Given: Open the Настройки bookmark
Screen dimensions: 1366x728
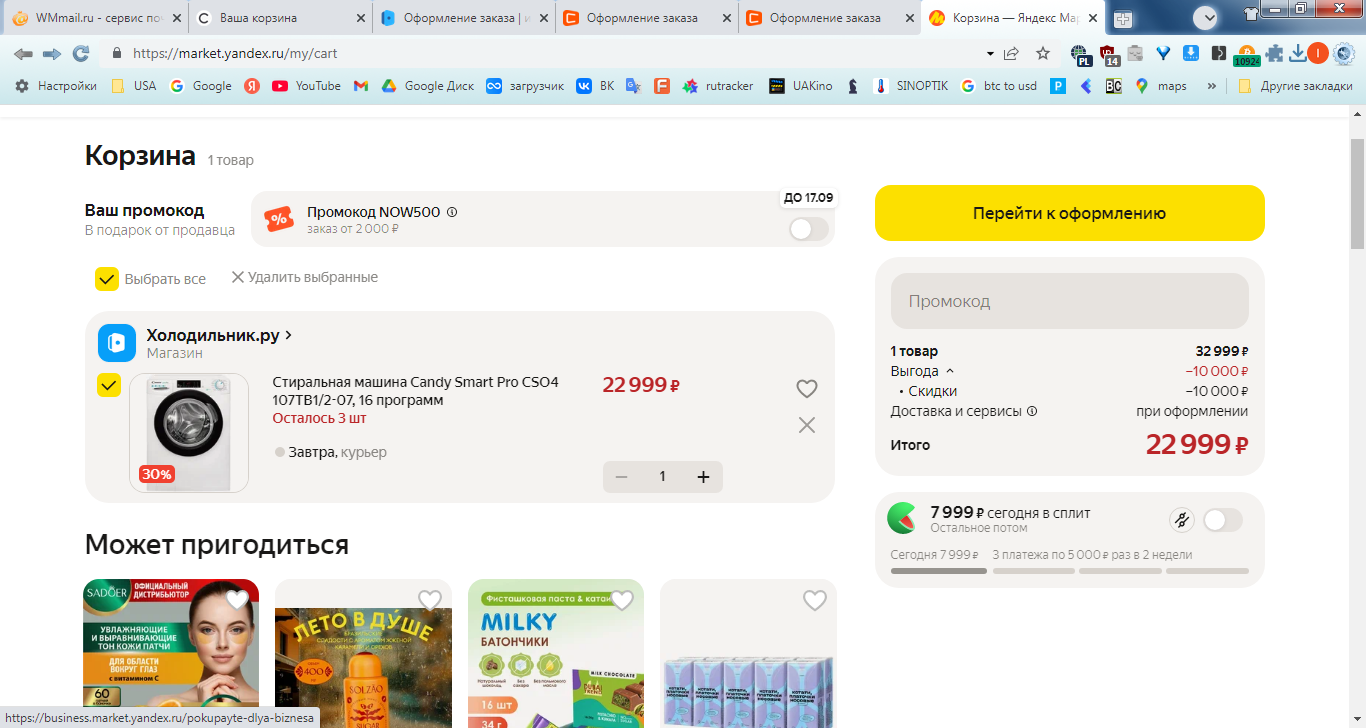Looking at the screenshot, I should click(x=56, y=86).
